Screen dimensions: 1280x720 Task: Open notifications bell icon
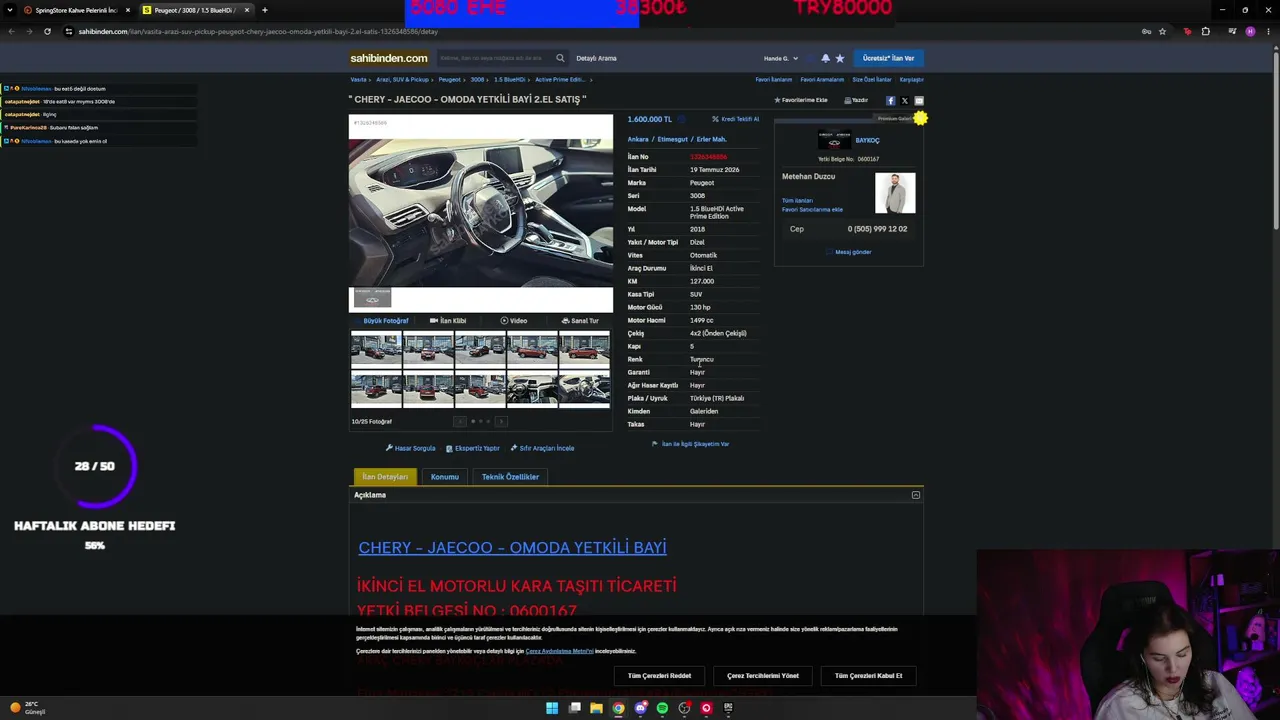click(825, 58)
